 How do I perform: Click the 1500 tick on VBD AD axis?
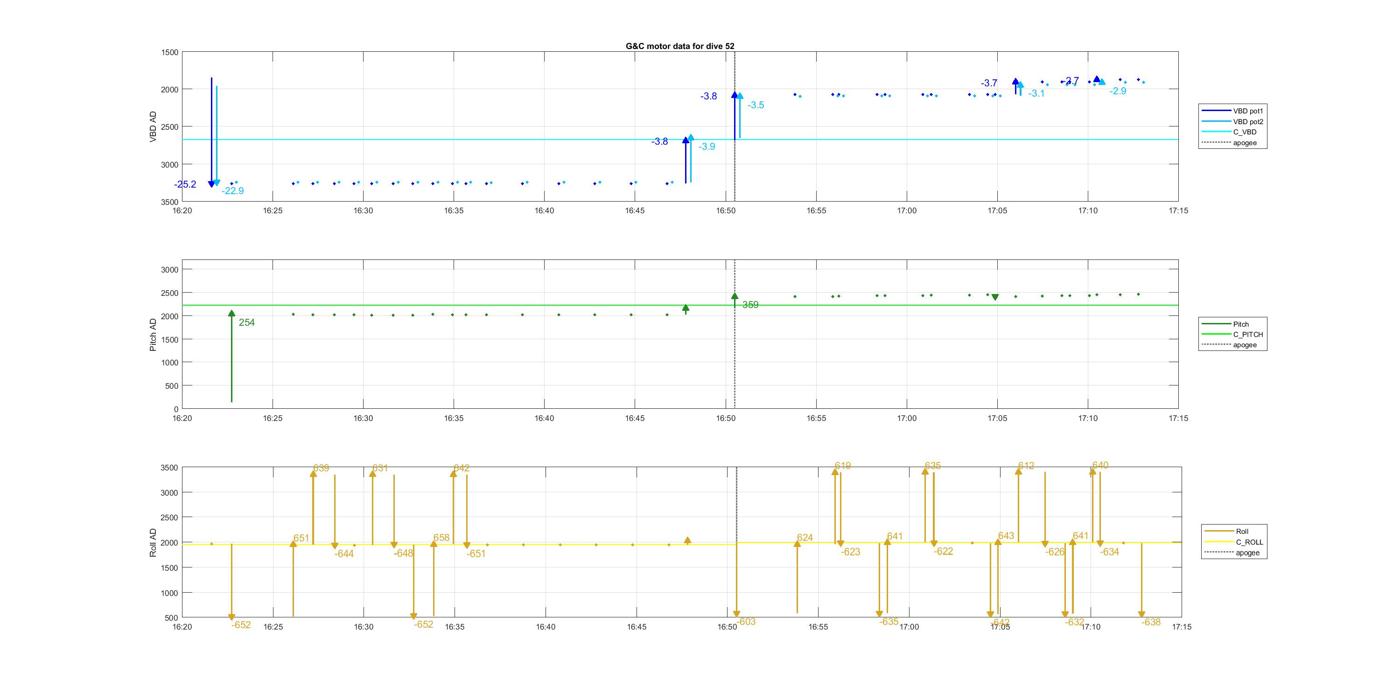170,52
